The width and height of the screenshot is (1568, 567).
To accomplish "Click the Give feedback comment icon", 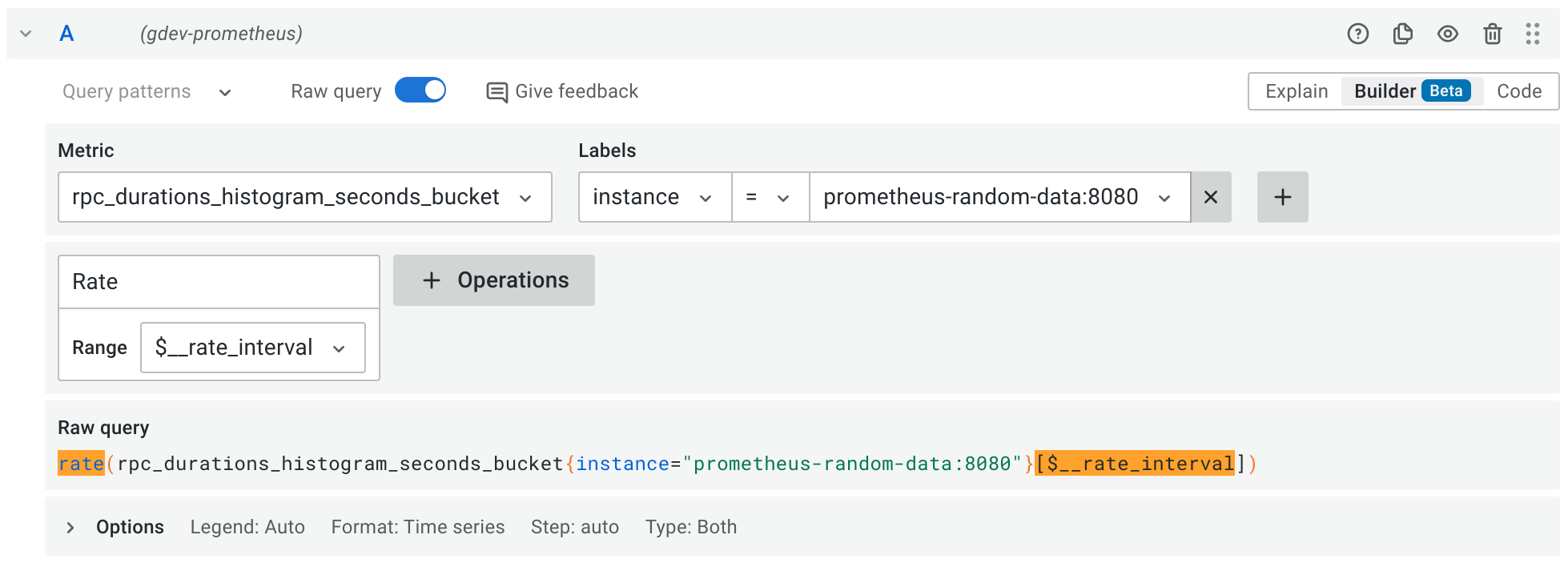I will (497, 92).
